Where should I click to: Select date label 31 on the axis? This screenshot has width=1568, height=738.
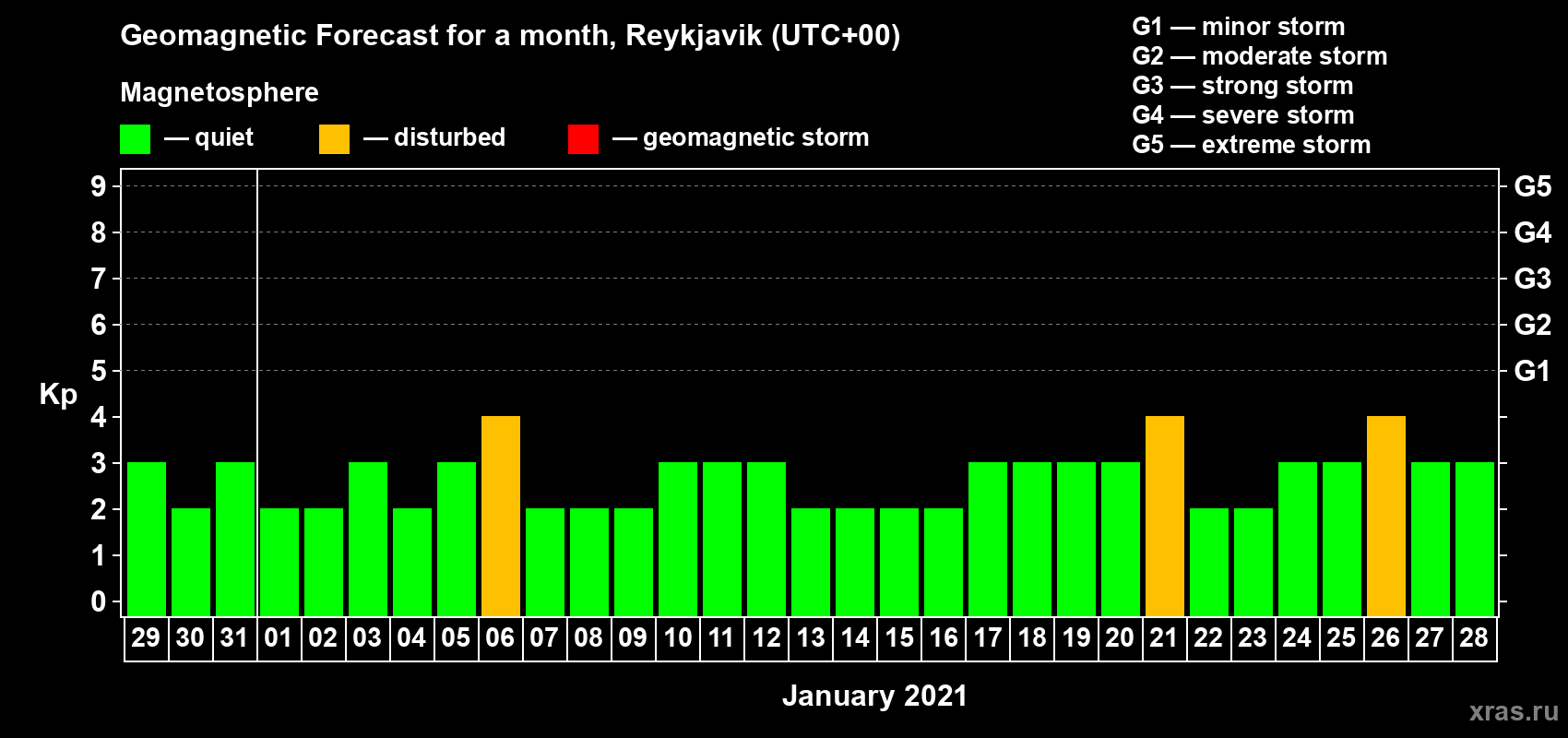[234, 638]
